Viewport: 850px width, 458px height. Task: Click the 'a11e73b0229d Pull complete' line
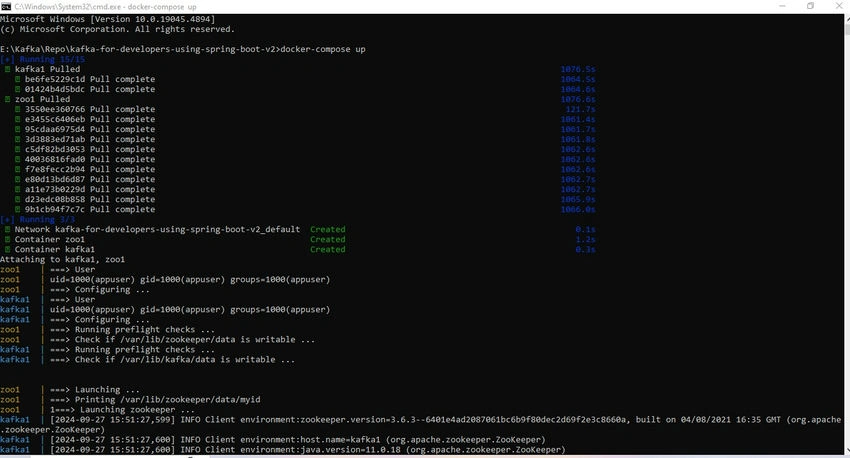tap(89, 190)
